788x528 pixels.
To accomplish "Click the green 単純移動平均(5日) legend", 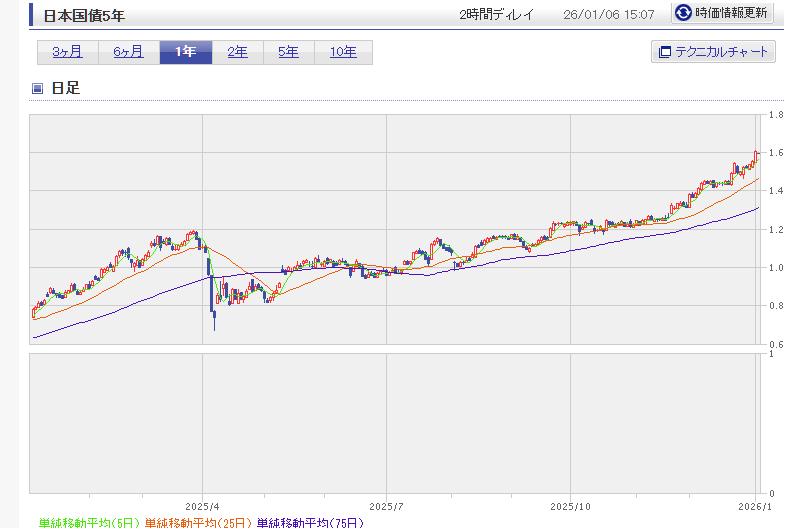I will pos(88,522).
